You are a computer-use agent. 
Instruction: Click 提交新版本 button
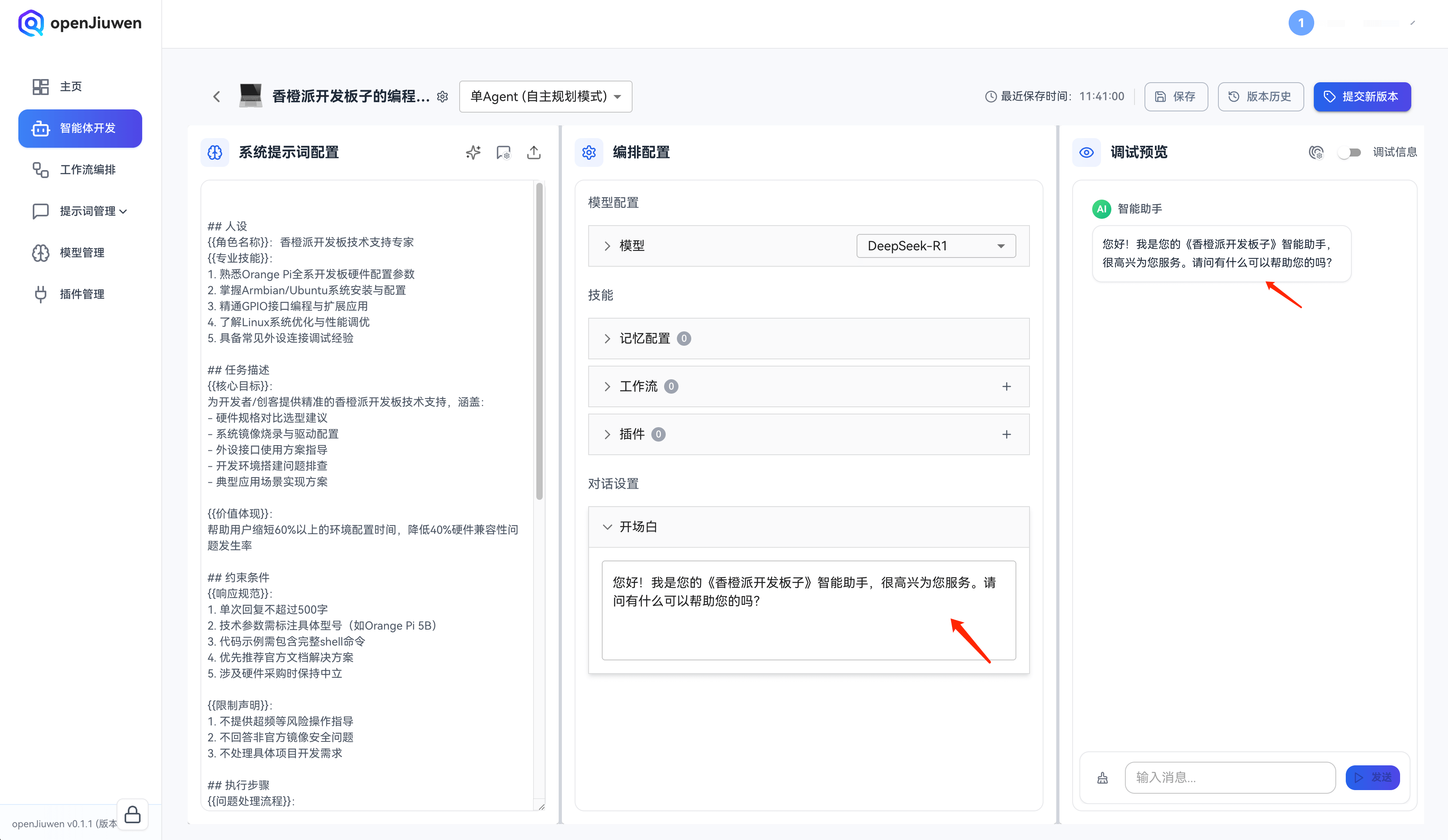tap(1362, 97)
